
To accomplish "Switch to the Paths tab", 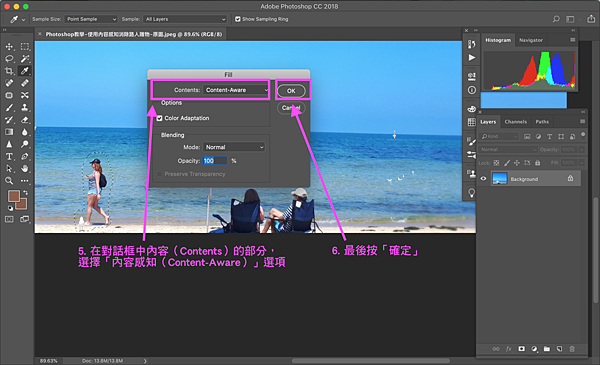I will tap(542, 122).
